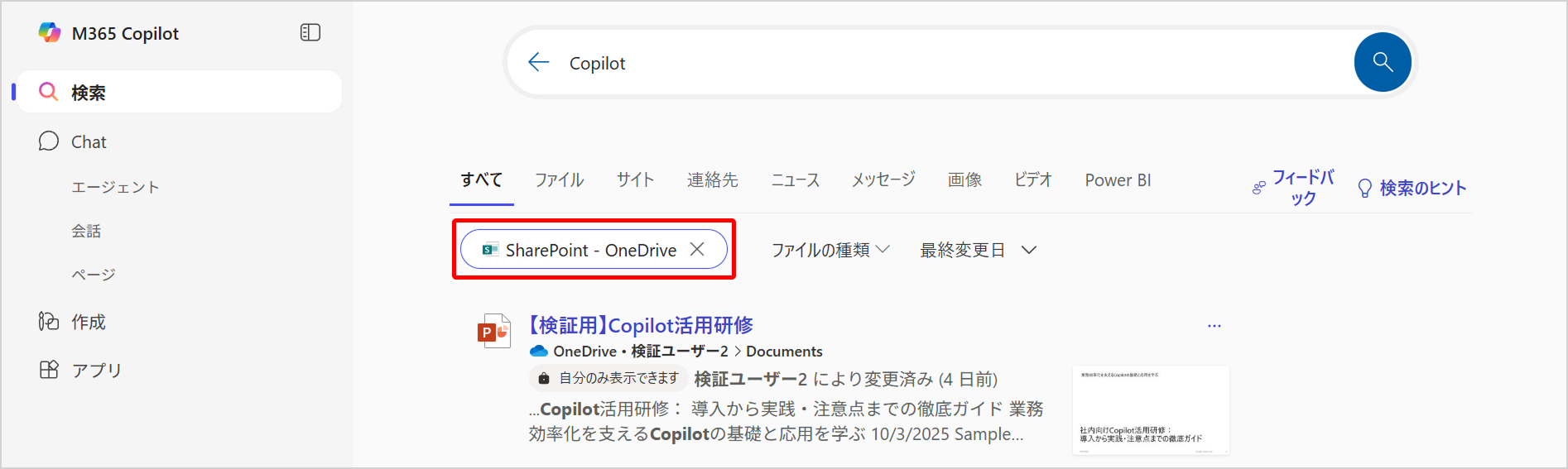This screenshot has width=1568, height=469.
Task: Expand the ファイルの種類 dropdown
Action: [830, 250]
